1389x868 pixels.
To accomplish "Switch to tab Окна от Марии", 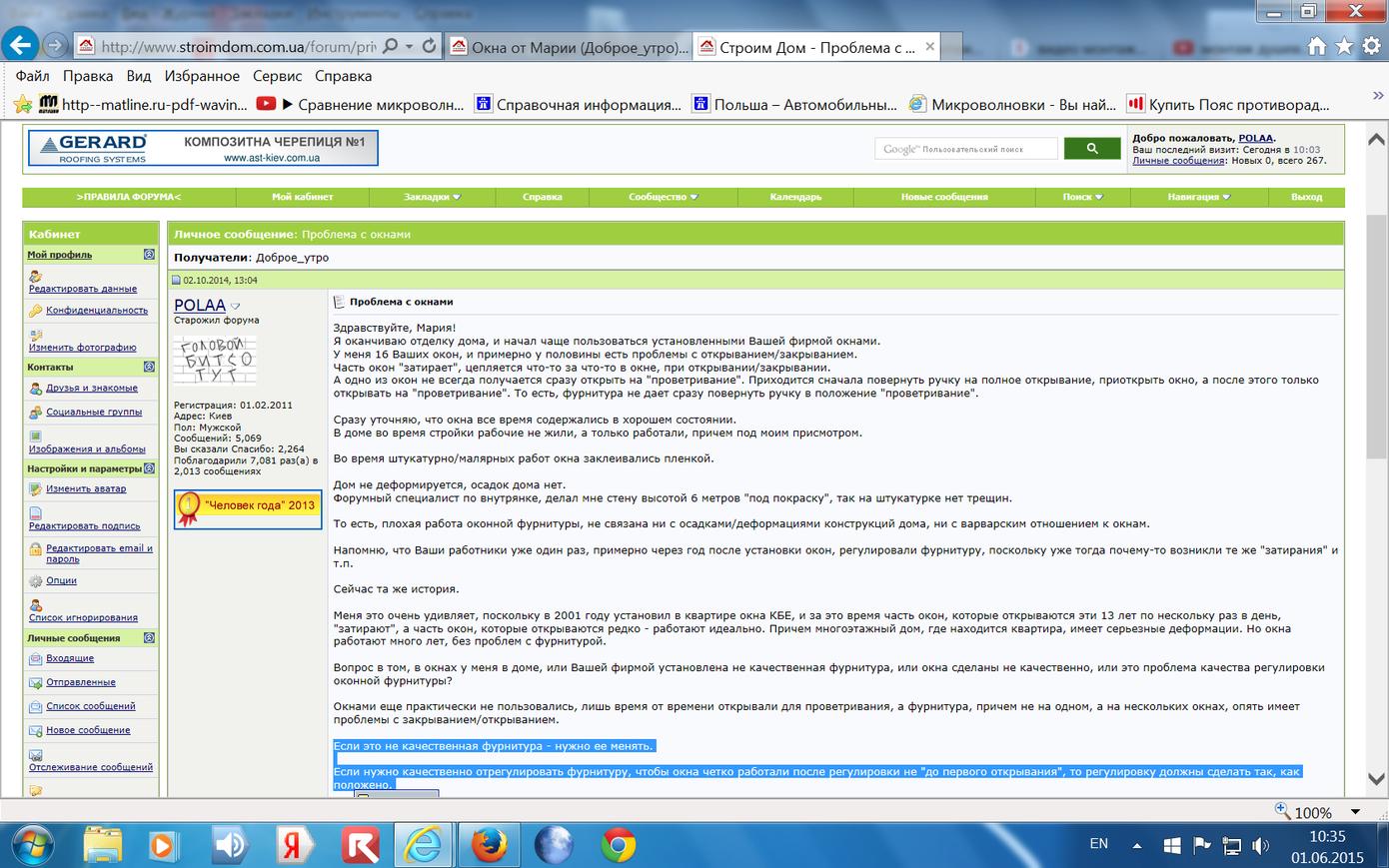I will coord(569,47).
